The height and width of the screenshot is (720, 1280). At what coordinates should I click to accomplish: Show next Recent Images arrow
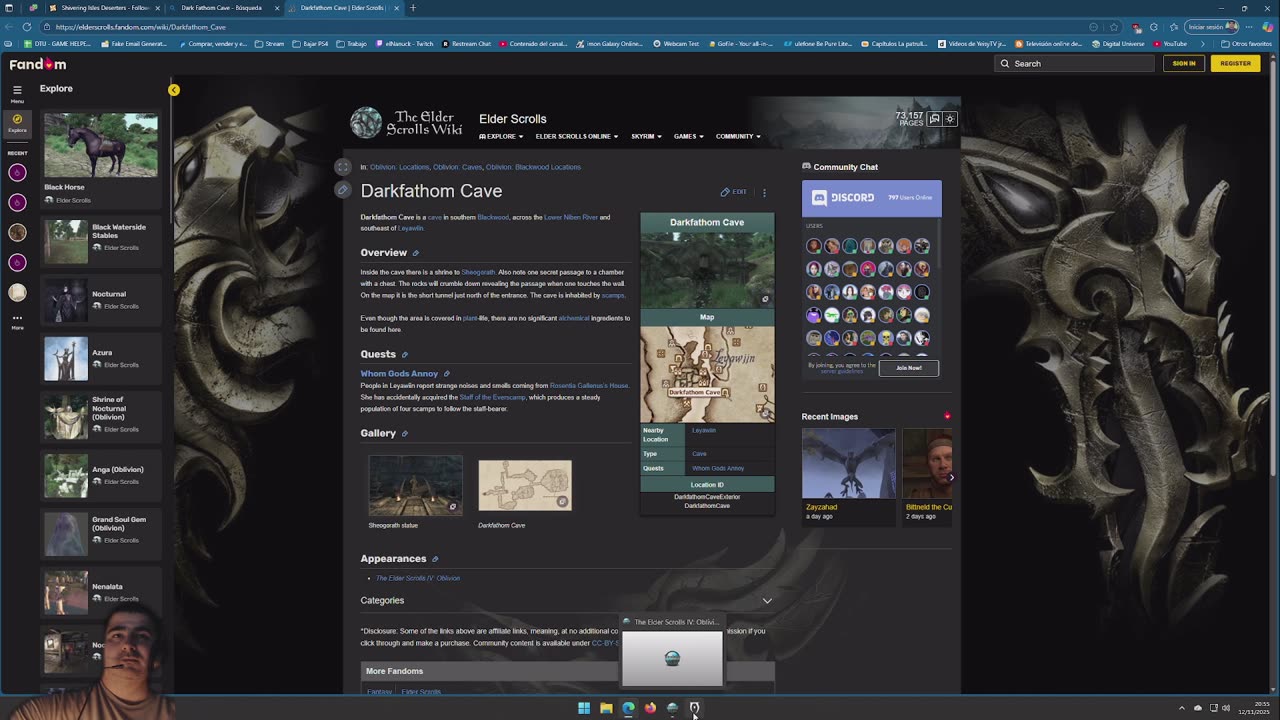tap(951, 477)
